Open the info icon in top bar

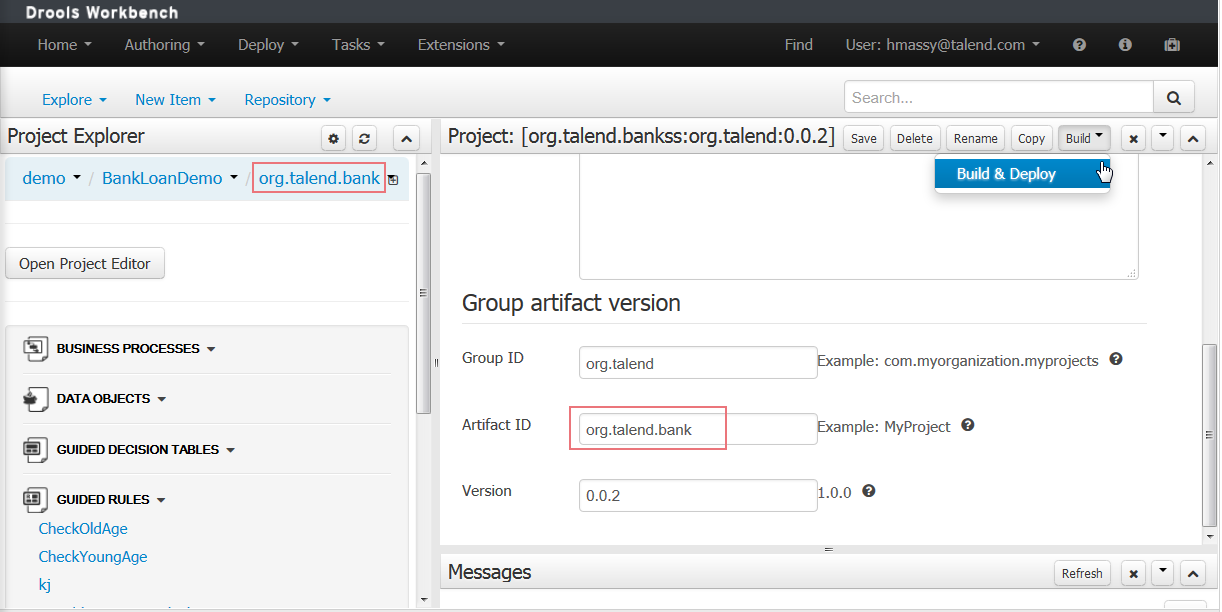tap(1125, 45)
